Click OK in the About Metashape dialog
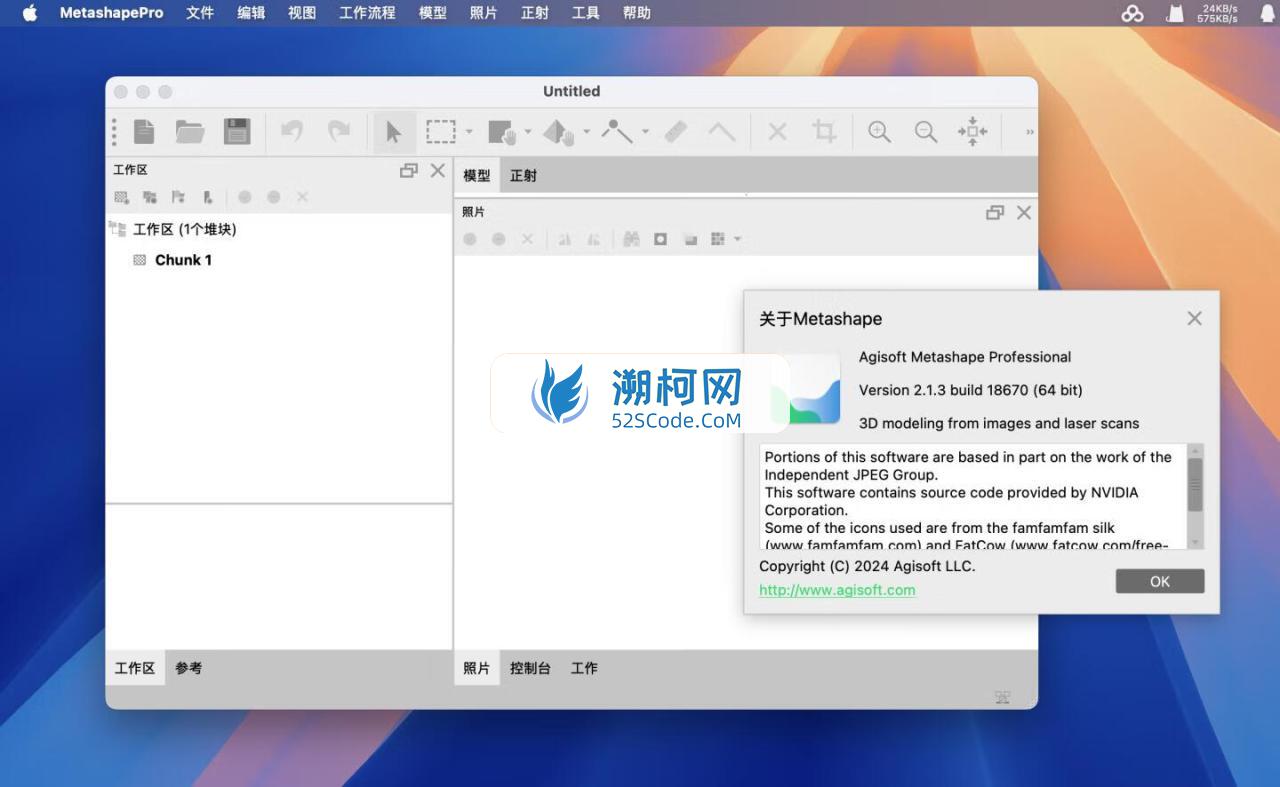This screenshot has height=787, width=1280. (1160, 581)
